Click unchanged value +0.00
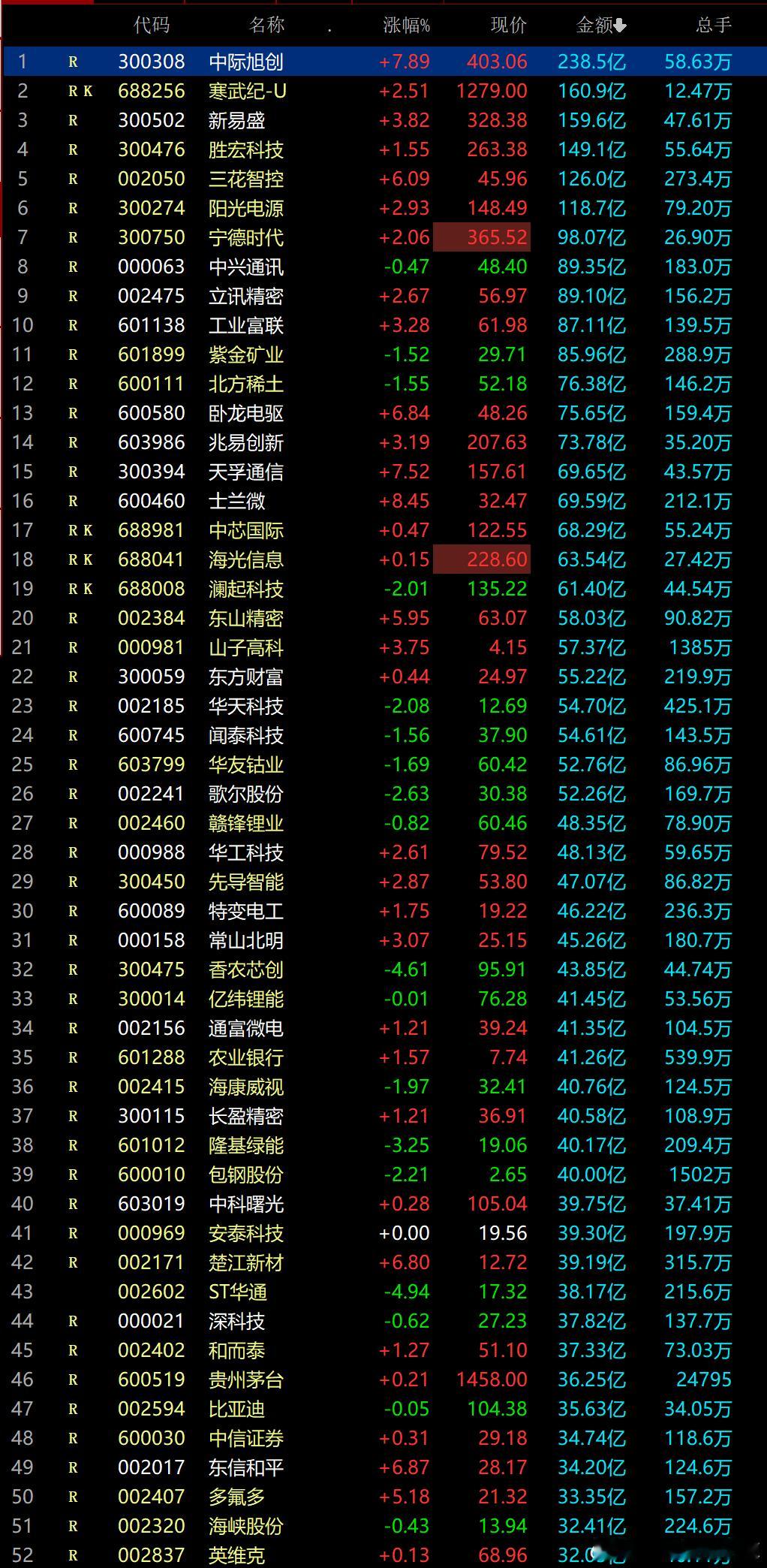The width and height of the screenshot is (767, 1568). pos(405,1233)
